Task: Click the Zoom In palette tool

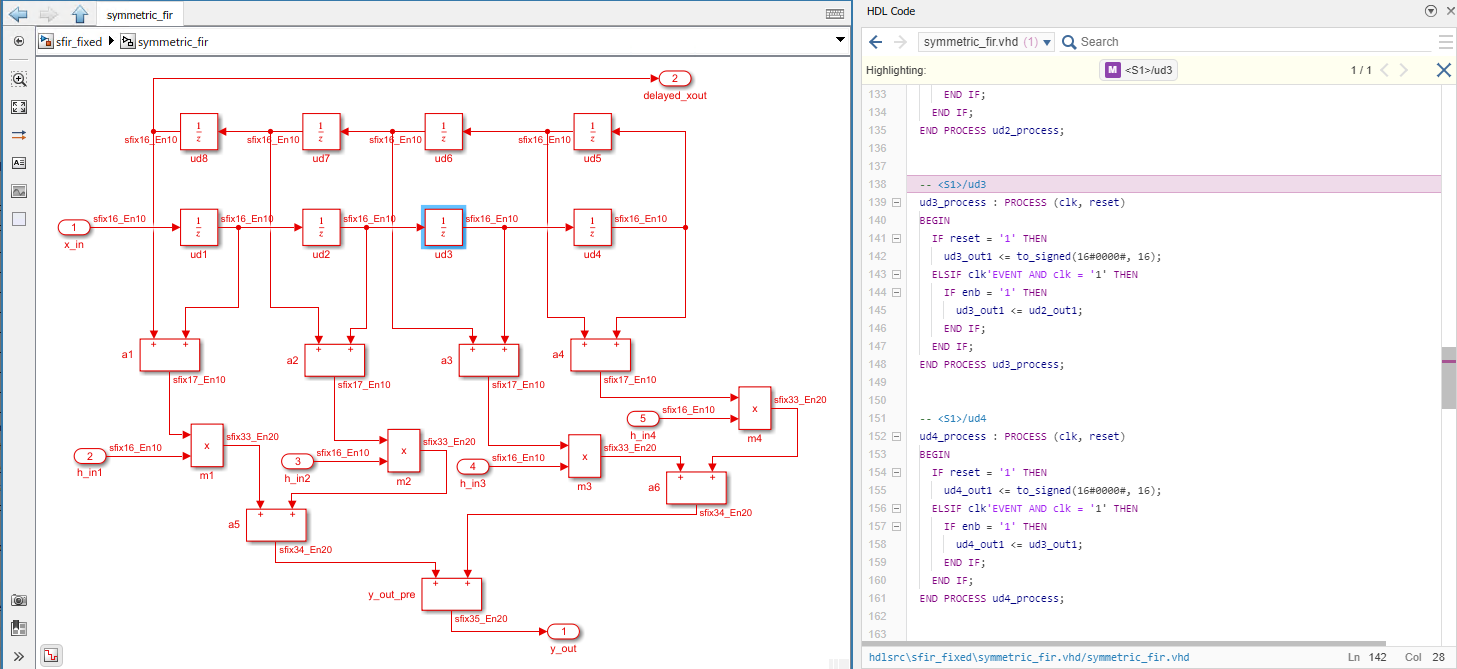Action: pos(19,79)
